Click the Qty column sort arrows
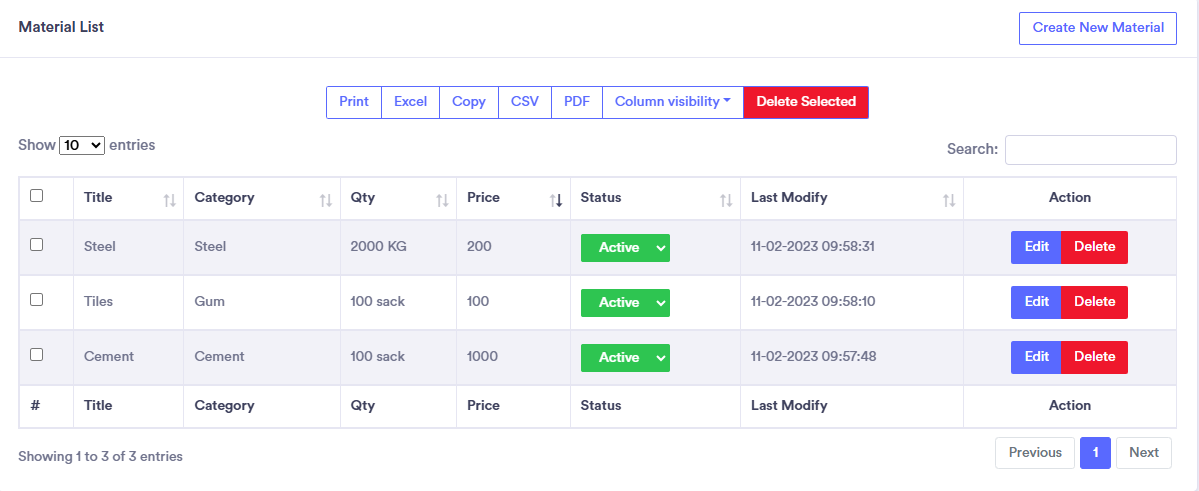Screen dimensions: 1199x491 tap(442, 201)
